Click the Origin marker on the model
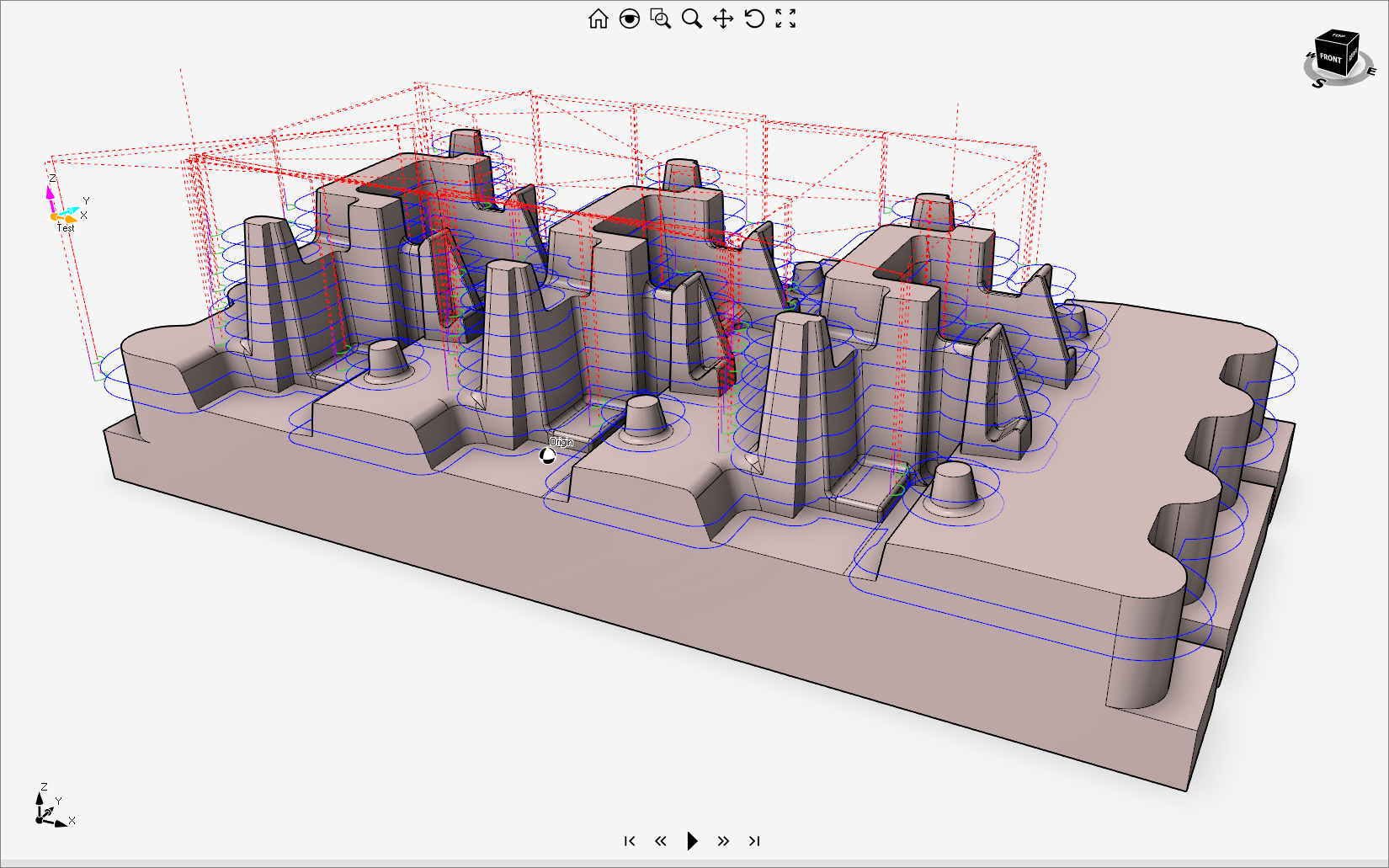This screenshot has height=868, width=1389. pos(547,455)
